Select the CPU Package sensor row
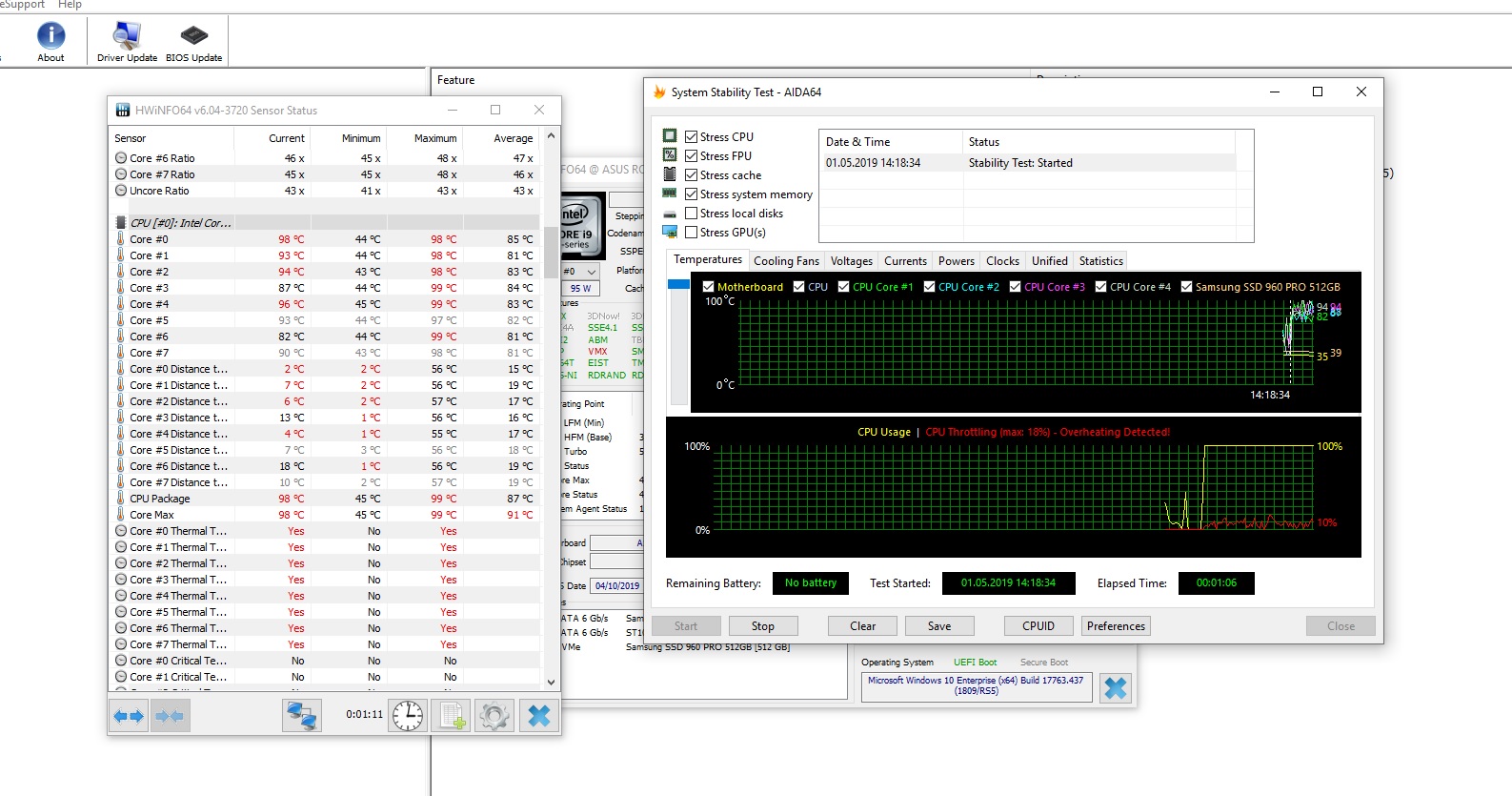 [x=324, y=499]
